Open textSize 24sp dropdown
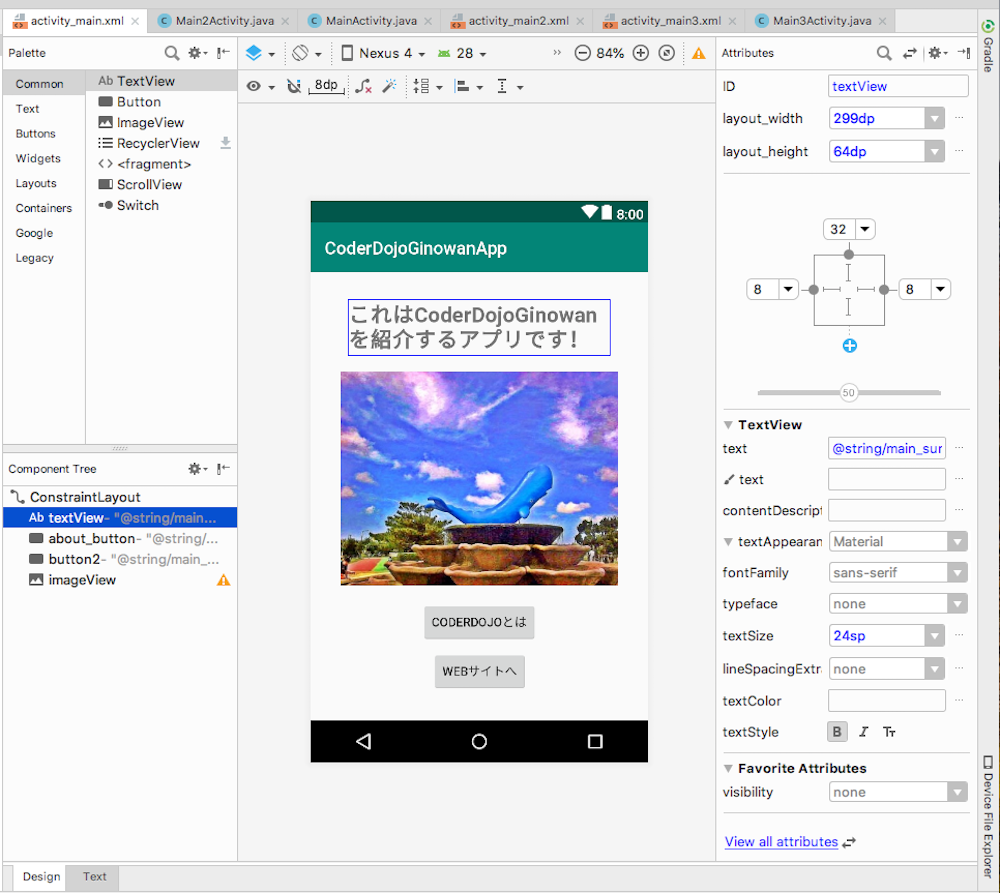Image resolution: width=1000 pixels, height=893 pixels. click(x=934, y=636)
